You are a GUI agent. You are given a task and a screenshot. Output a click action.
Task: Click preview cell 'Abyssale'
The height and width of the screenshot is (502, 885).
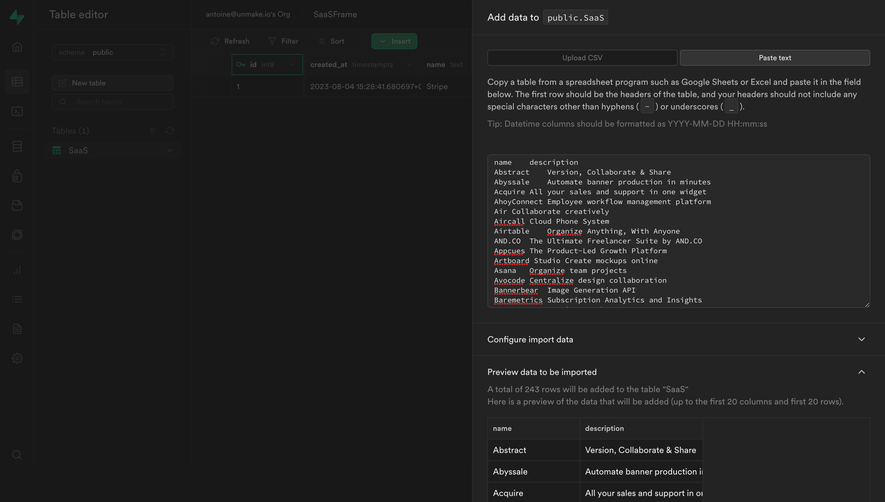pyautogui.click(x=533, y=472)
